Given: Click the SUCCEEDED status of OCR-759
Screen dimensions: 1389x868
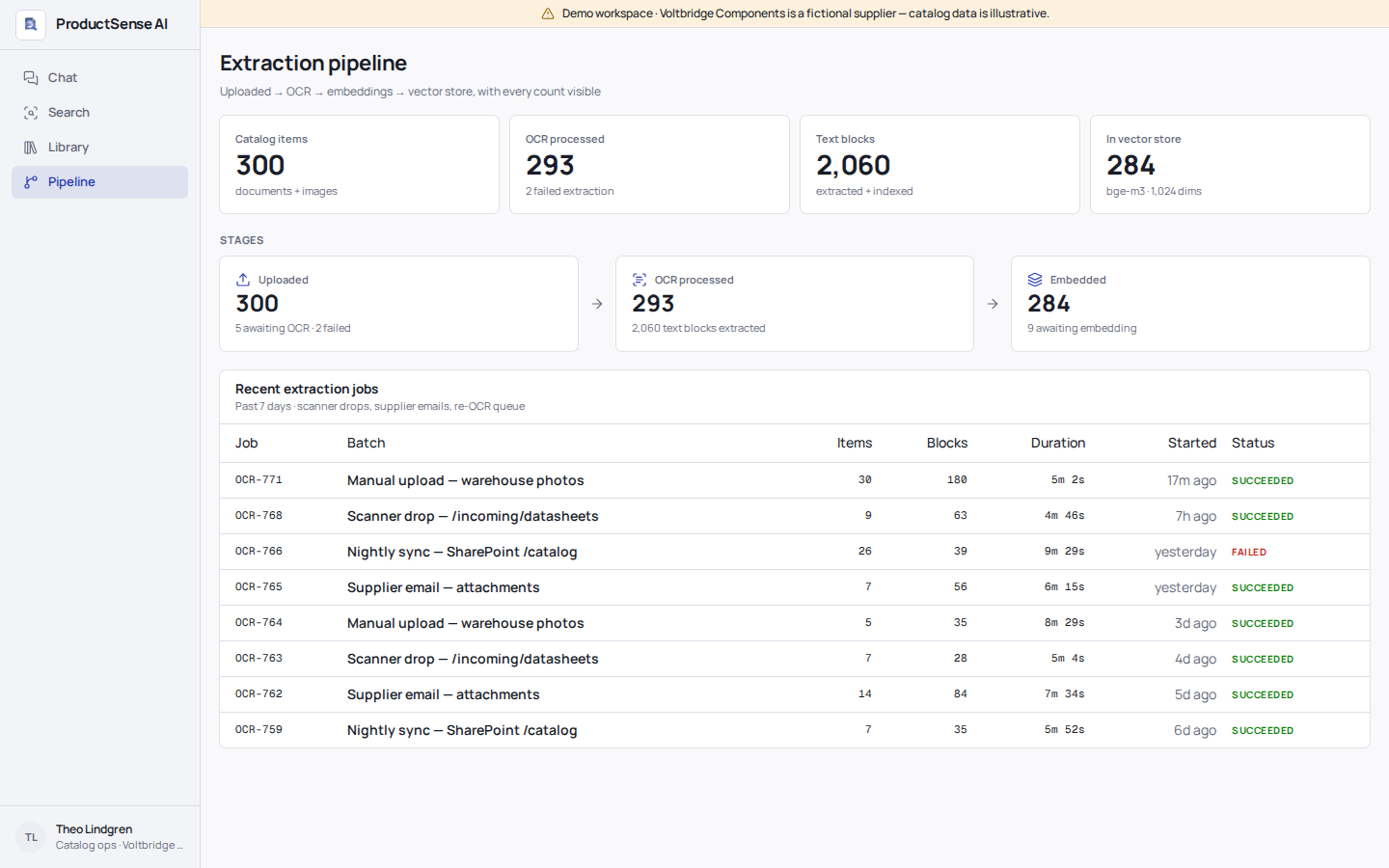Looking at the screenshot, I should click(x=1263, y=731).
